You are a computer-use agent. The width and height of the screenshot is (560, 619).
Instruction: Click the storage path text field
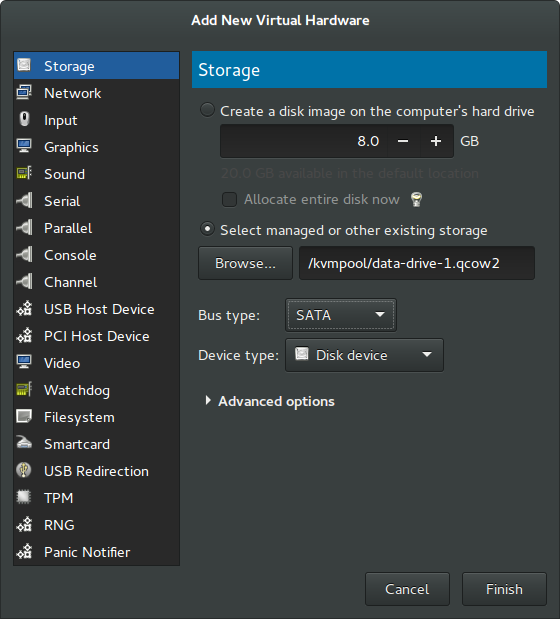417,263
